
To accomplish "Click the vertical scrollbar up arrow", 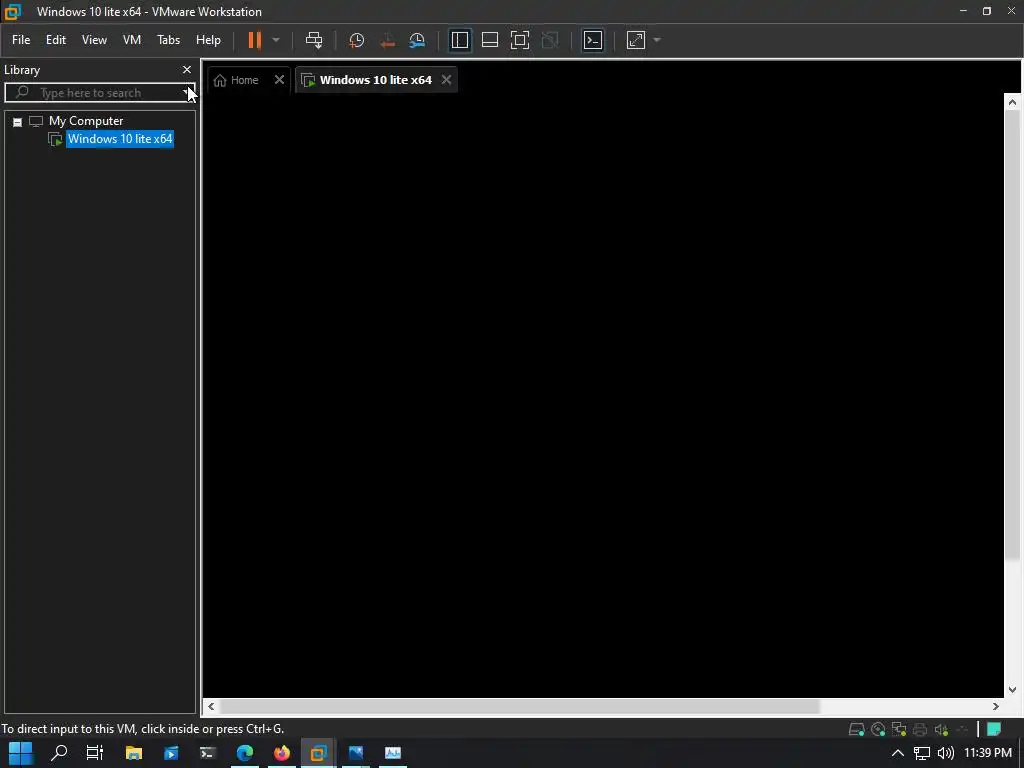I will pos(1012,102).
